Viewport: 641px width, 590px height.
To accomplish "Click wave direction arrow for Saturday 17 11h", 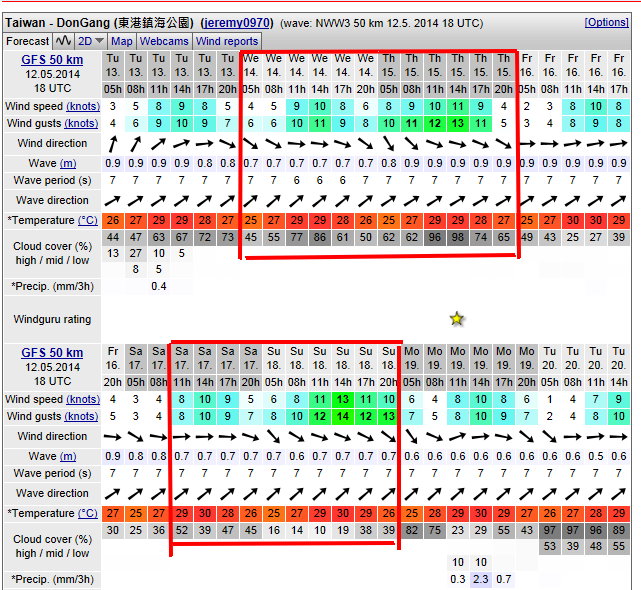I will pyautogui.click(x=182, y=494).
